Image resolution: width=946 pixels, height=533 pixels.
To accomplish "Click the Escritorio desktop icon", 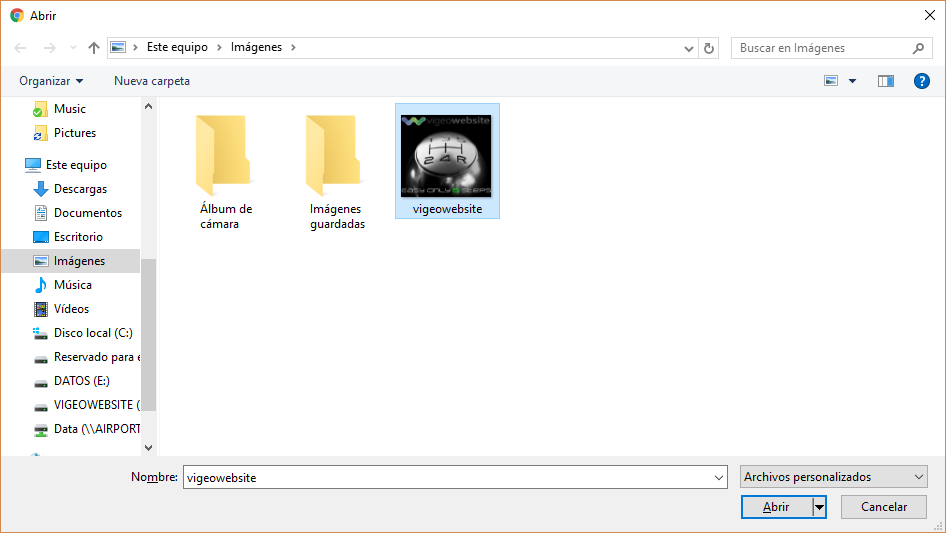I will tap(40, 237).
